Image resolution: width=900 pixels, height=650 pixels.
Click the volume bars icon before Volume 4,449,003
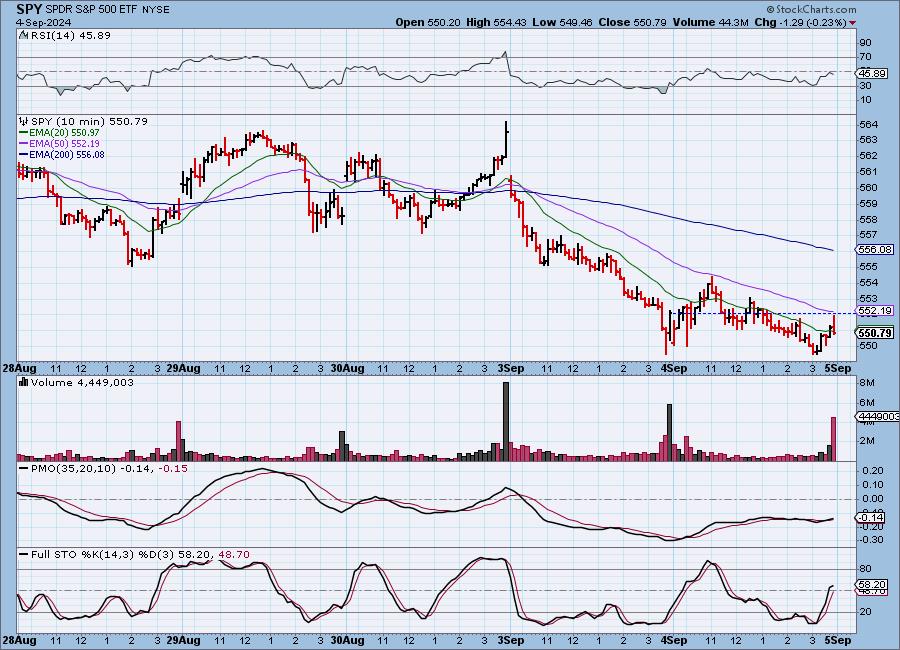pyautogui.click(x=24, y=382)
